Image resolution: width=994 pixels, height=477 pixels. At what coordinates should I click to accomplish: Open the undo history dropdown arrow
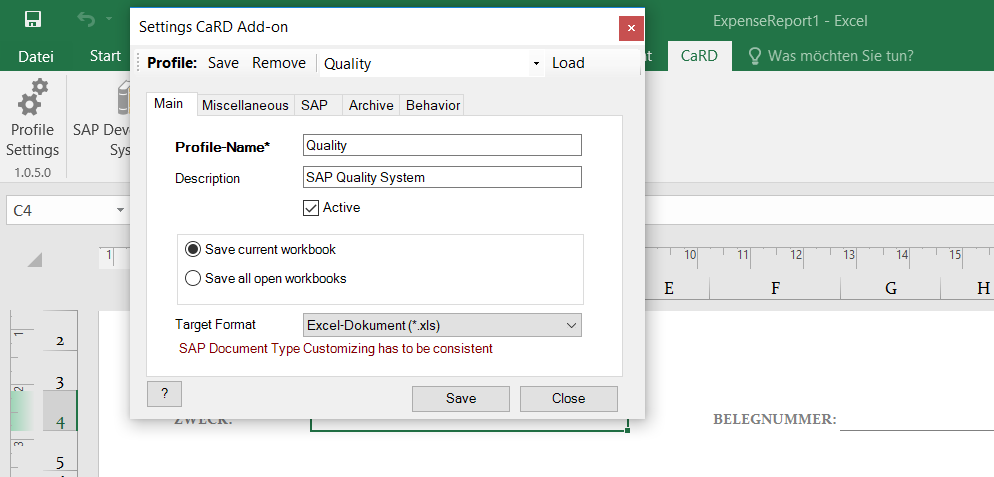pos(109,19)
